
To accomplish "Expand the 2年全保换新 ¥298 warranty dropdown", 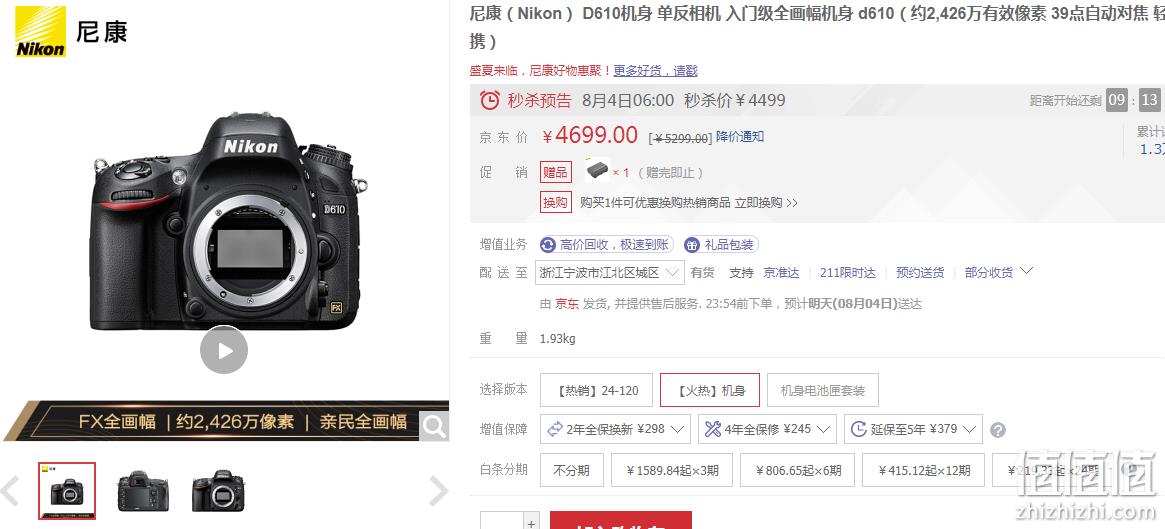I will click(615, 429).
